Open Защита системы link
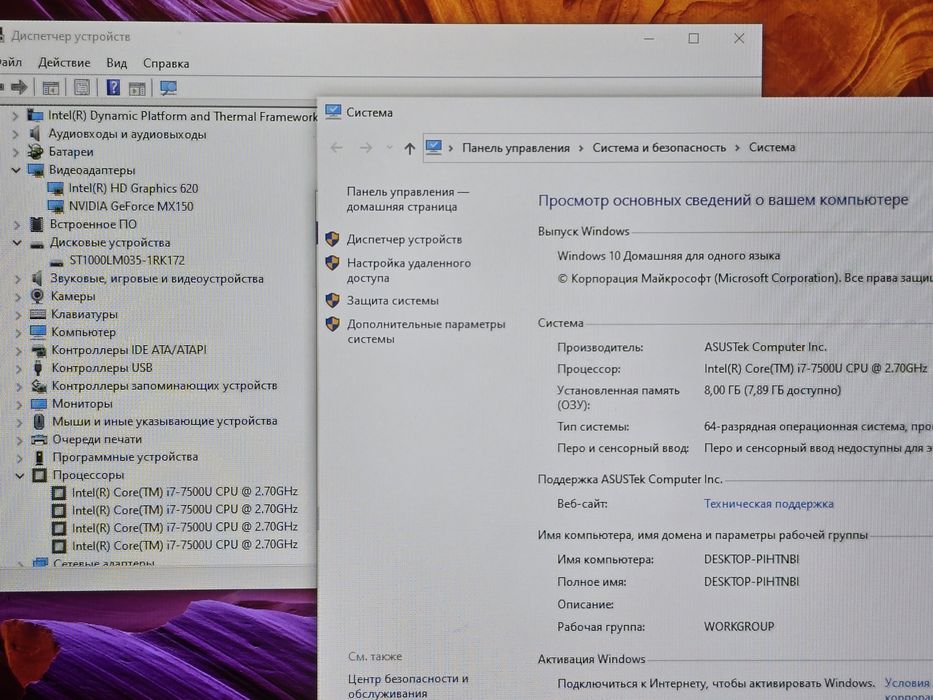 393,301
